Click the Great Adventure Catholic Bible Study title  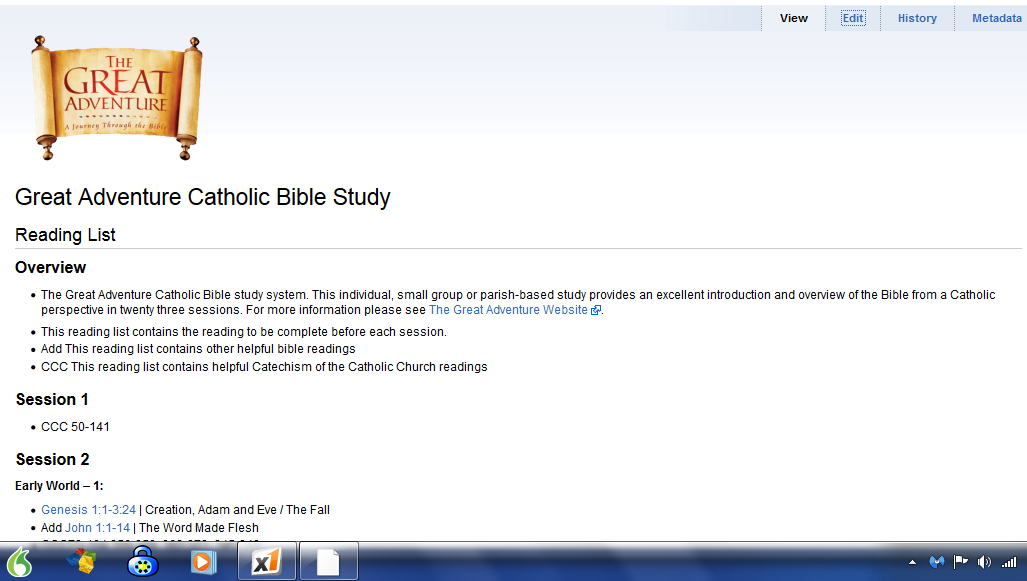pyautogui.click(x=202, y=197)
